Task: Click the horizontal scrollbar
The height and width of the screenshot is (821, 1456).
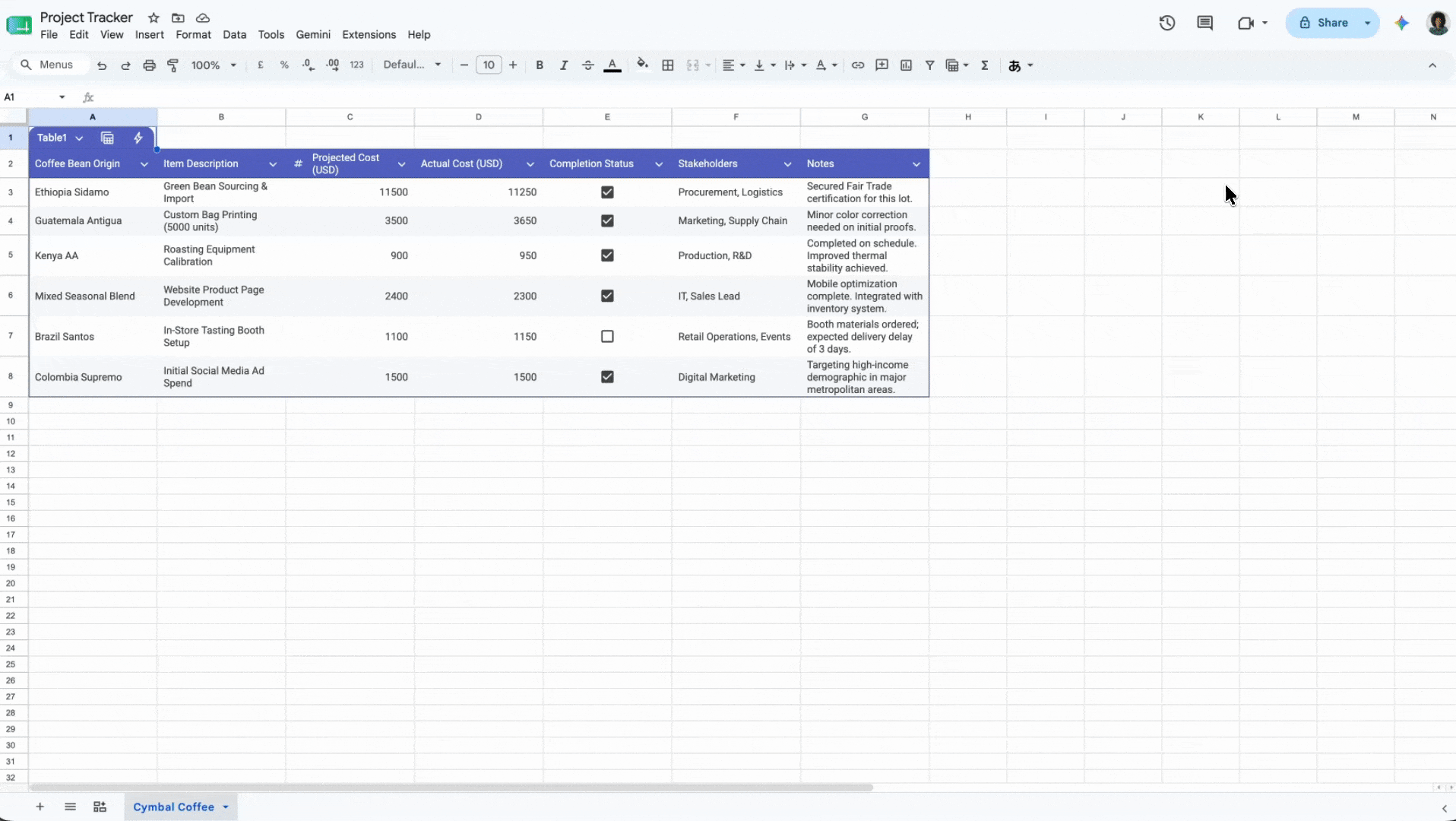Action: (x=451, y=788)
